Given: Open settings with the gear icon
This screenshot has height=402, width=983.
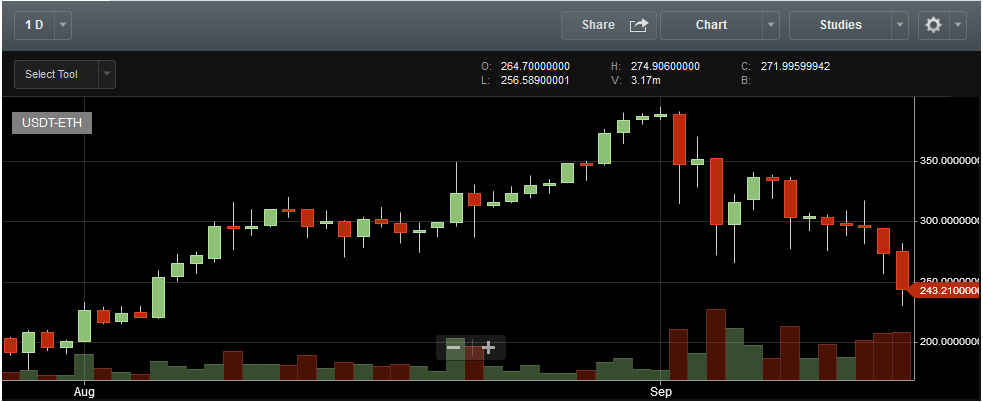Looking at the screenshot, I should [933, 25].
